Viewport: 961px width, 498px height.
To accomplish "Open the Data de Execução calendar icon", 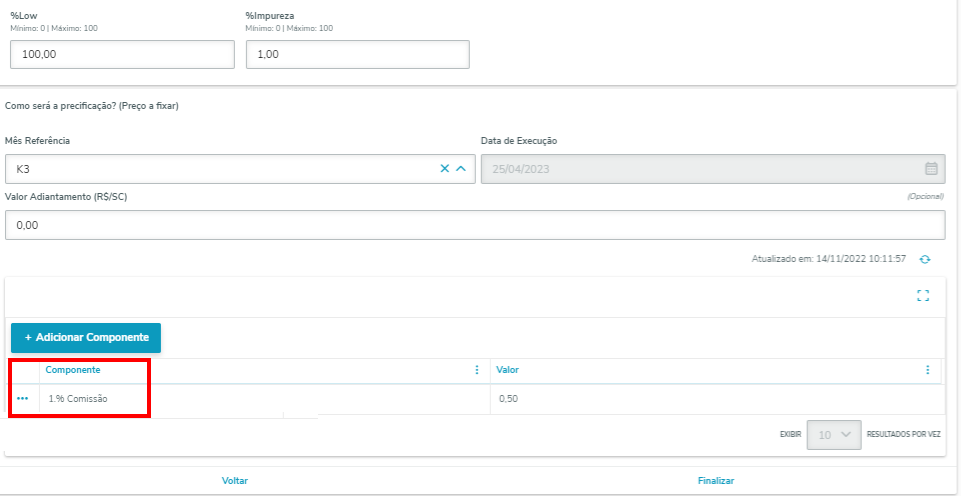I will click(x=931, y=168).
